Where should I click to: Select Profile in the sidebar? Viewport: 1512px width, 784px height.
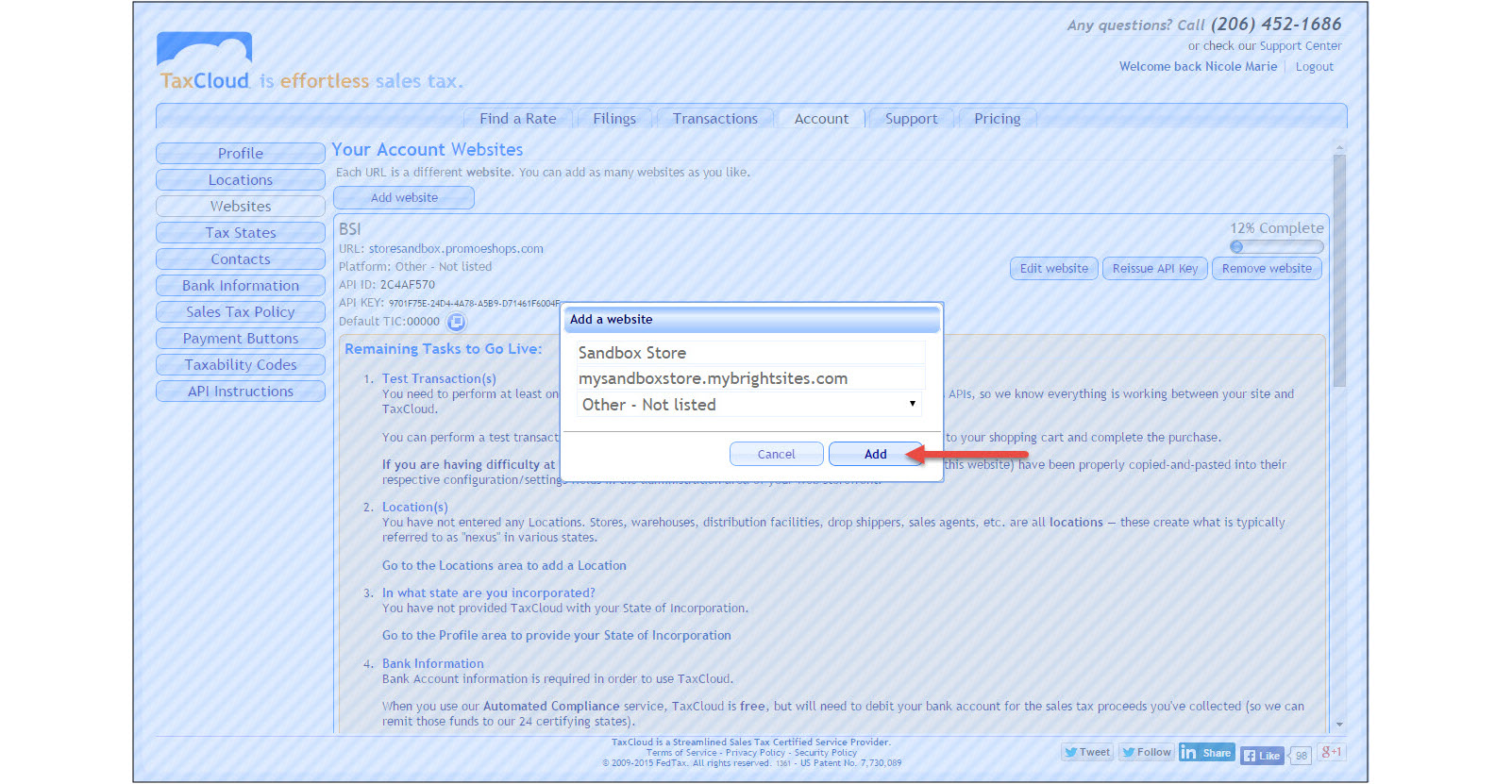[x=241, y=154]
